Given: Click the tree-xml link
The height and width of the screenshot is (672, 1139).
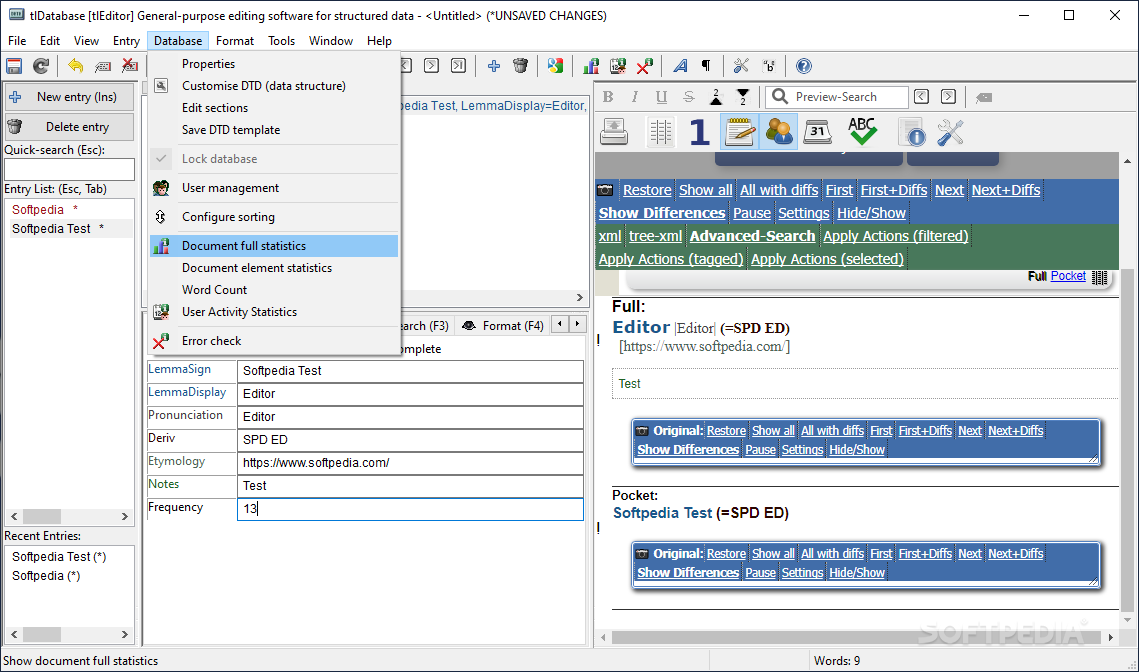Looking at the screenshot, I should (655, 236).
